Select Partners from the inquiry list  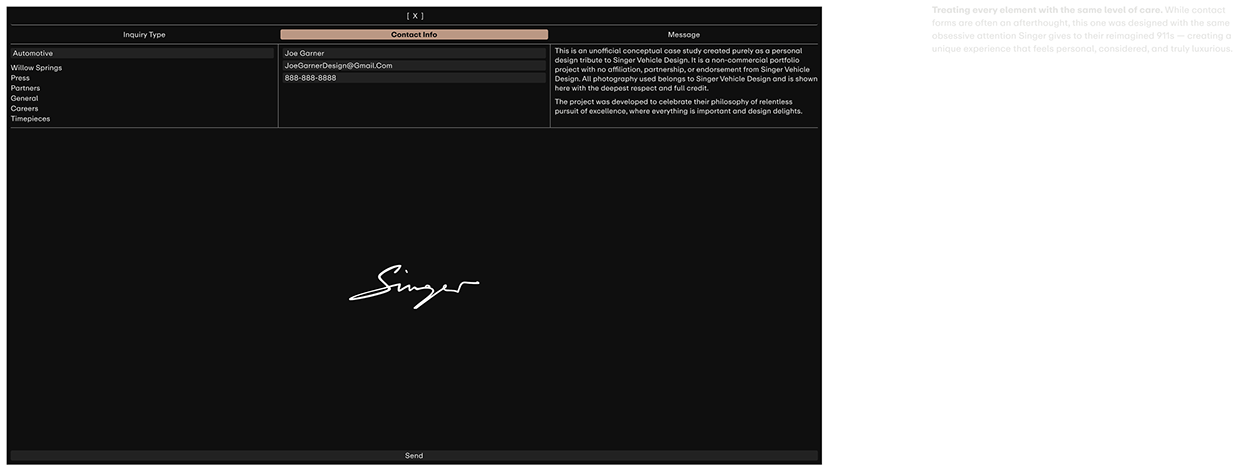click(x=25, y=88)
